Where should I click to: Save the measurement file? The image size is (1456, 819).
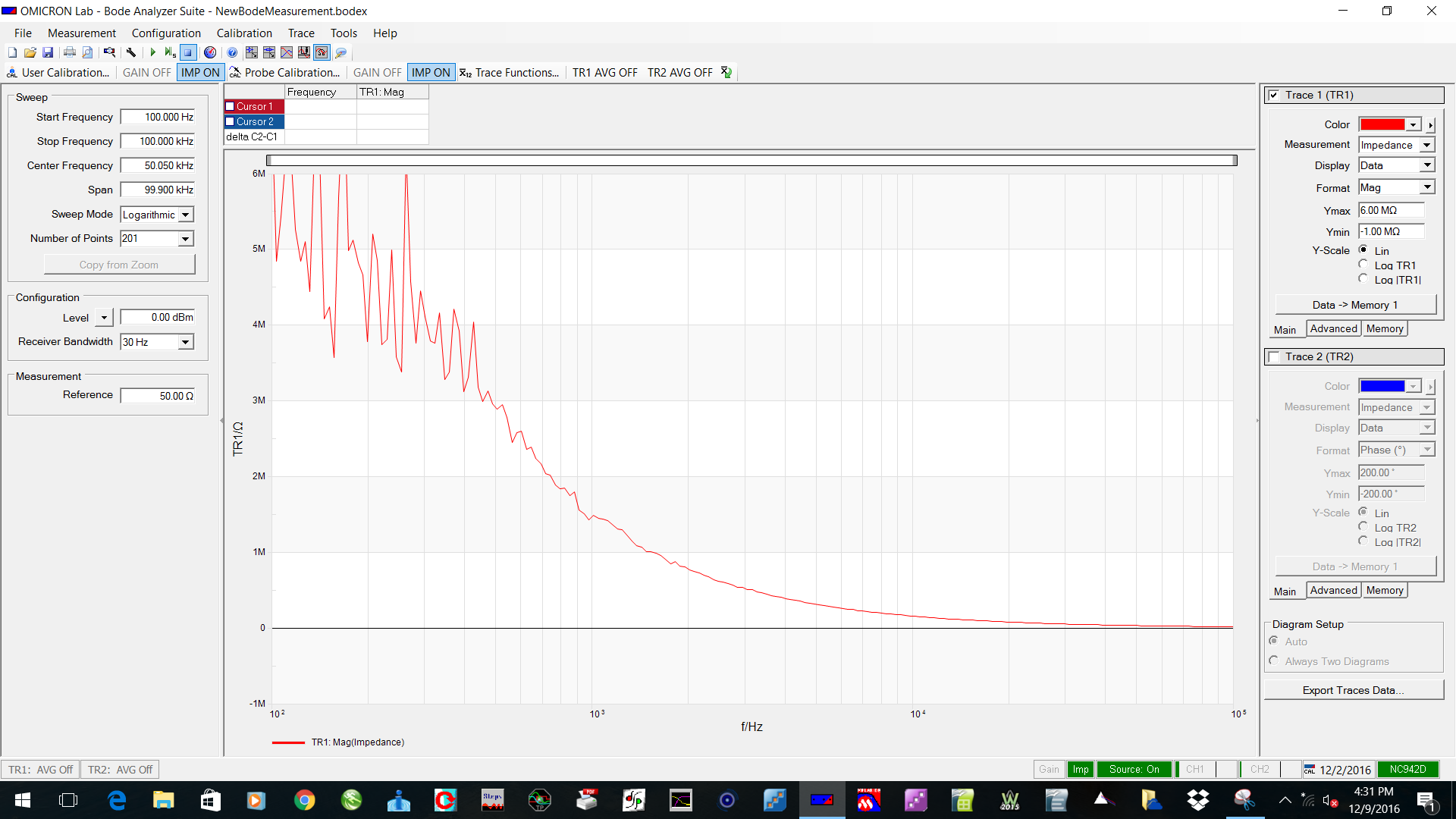pyautogui.click(x=48, y=52)
